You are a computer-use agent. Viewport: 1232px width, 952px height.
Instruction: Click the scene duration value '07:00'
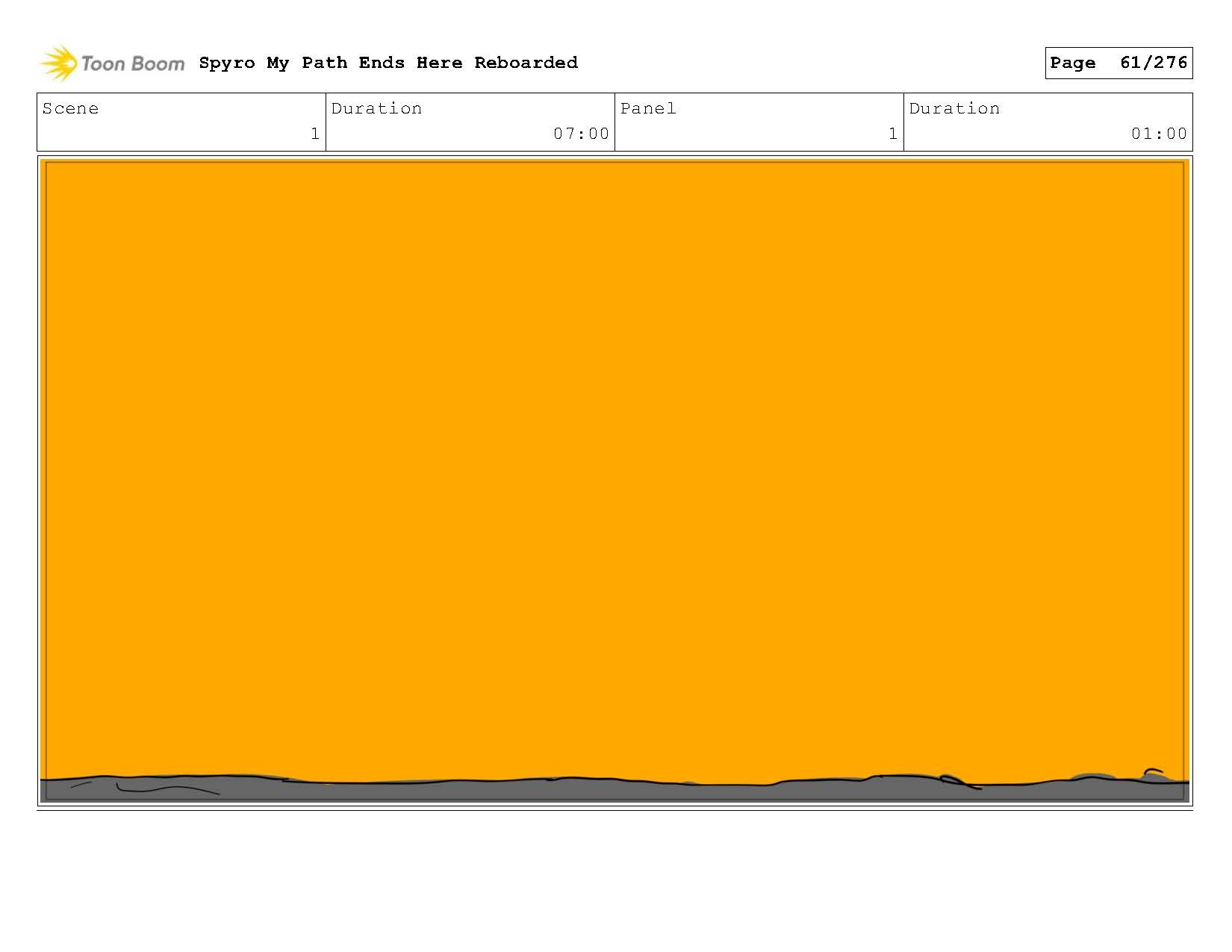click(x=582, y=134)
